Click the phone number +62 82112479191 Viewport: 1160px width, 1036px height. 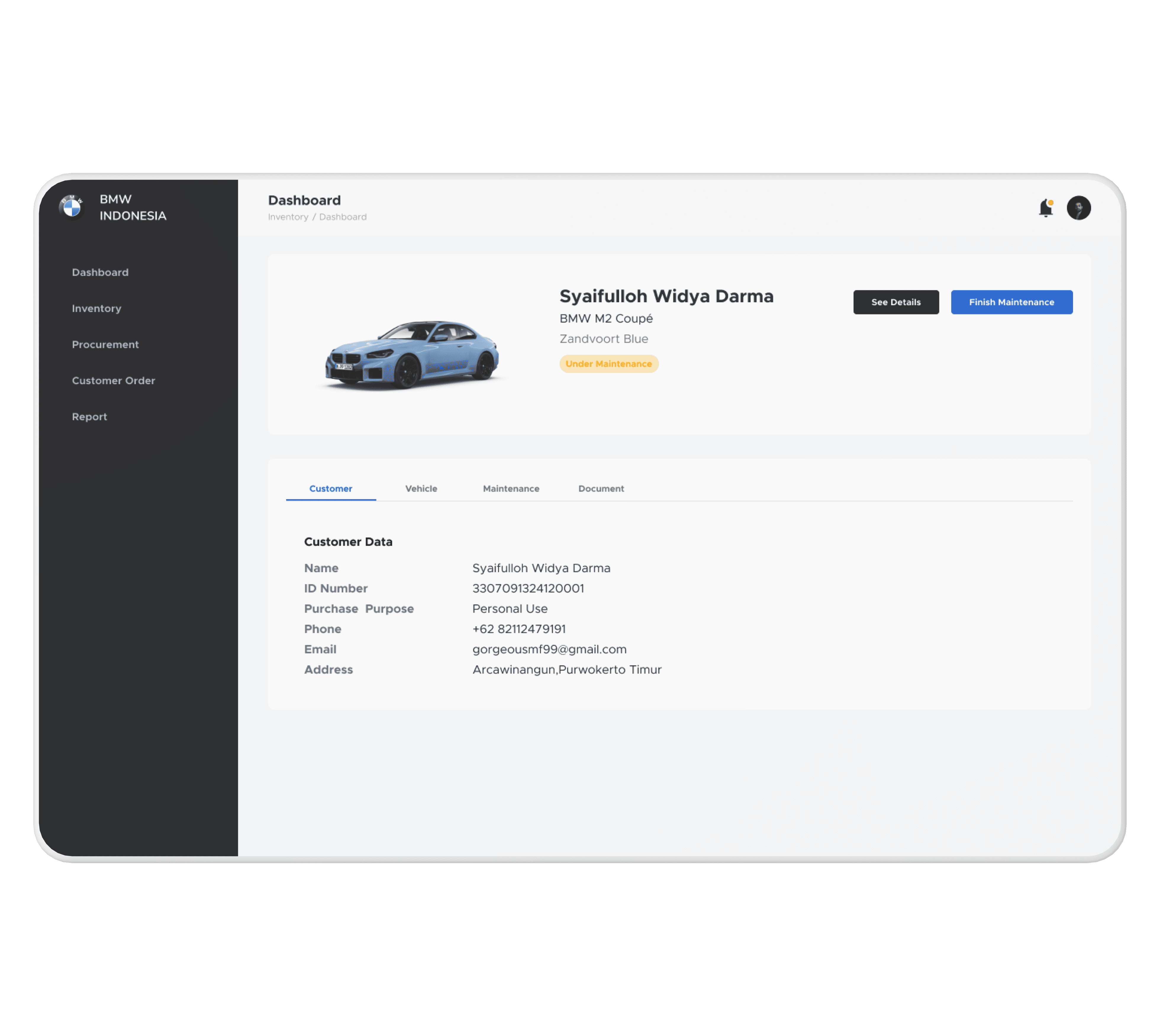pos(519,629)
